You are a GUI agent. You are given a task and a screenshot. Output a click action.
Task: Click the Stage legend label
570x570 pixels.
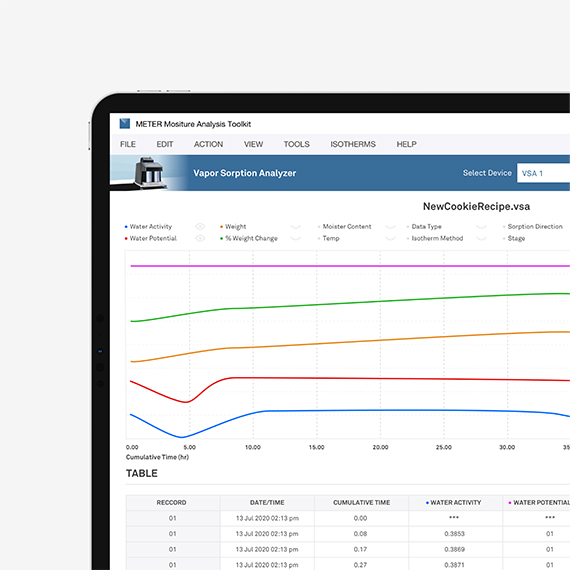coord(516,238)
